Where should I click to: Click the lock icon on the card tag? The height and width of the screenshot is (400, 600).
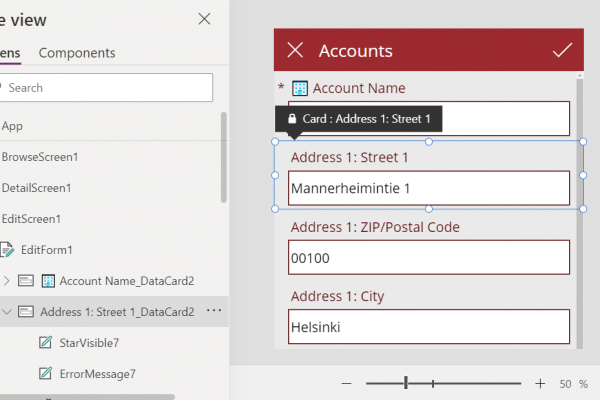pos(292,119)
